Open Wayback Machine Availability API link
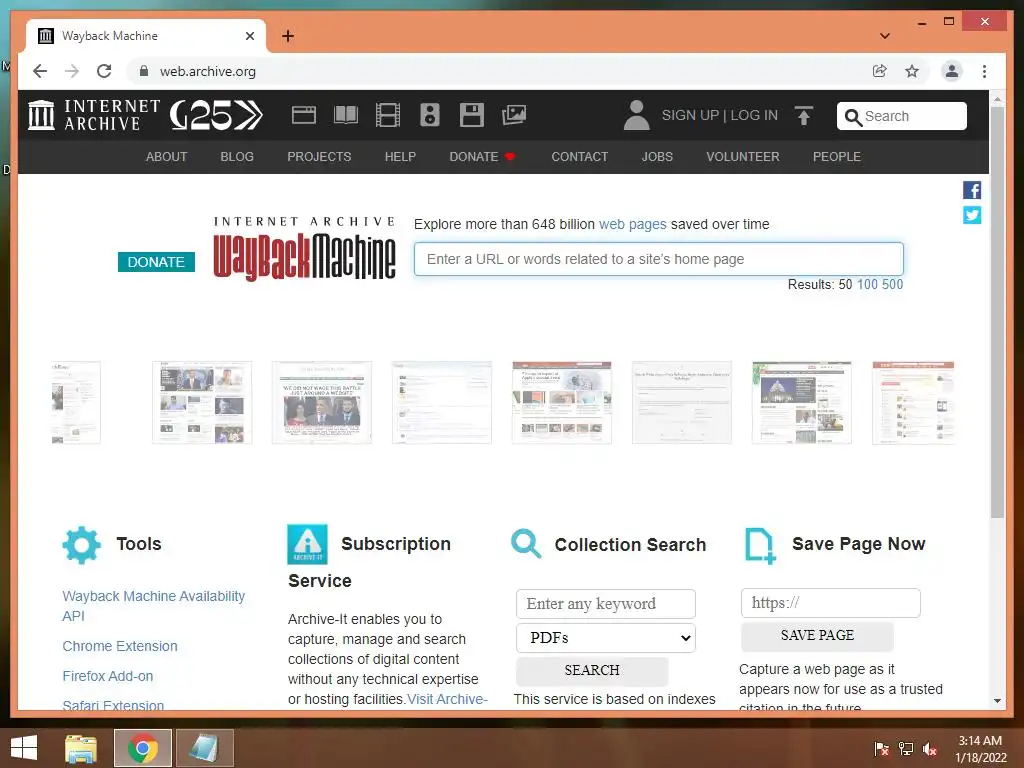Screen dimensions: 1024x768 pos(153,606)
